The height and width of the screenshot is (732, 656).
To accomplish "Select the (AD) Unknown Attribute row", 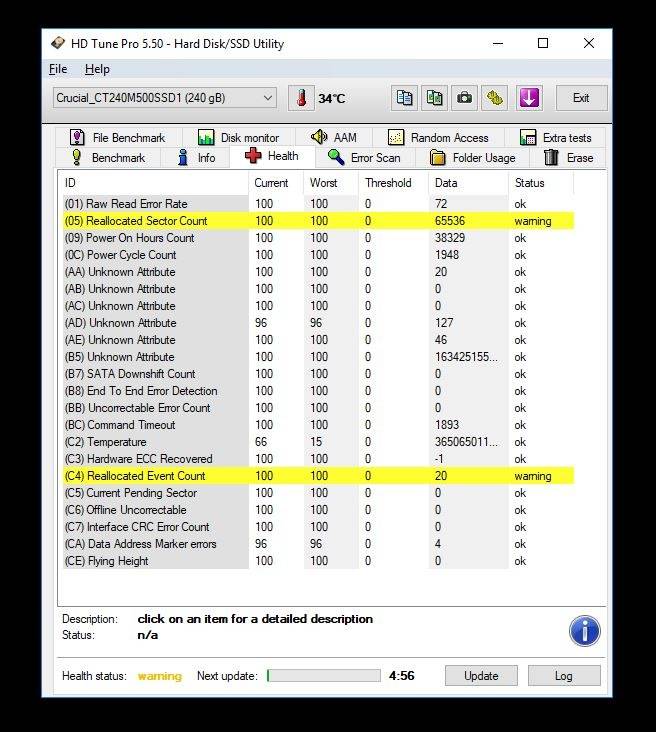I will tap(318, 323).
